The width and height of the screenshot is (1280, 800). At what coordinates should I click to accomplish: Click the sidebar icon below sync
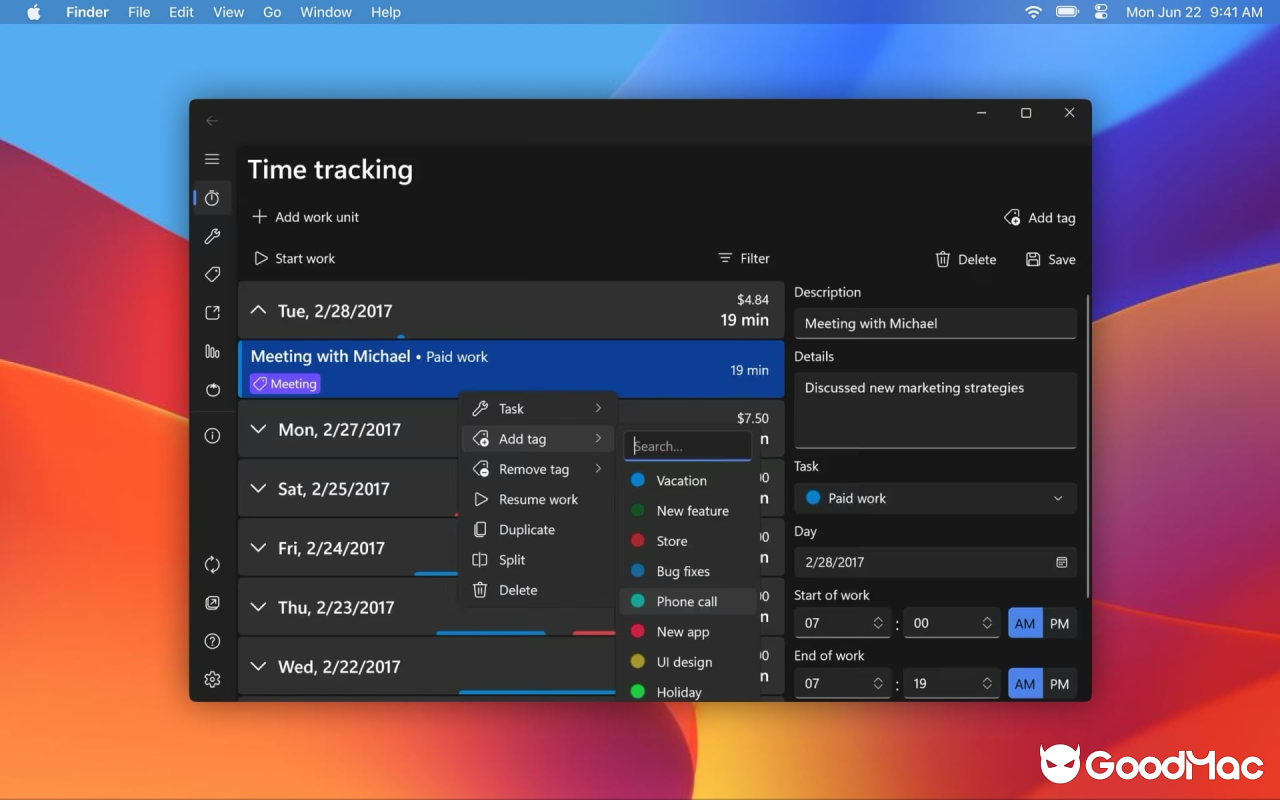click(212, 603)
